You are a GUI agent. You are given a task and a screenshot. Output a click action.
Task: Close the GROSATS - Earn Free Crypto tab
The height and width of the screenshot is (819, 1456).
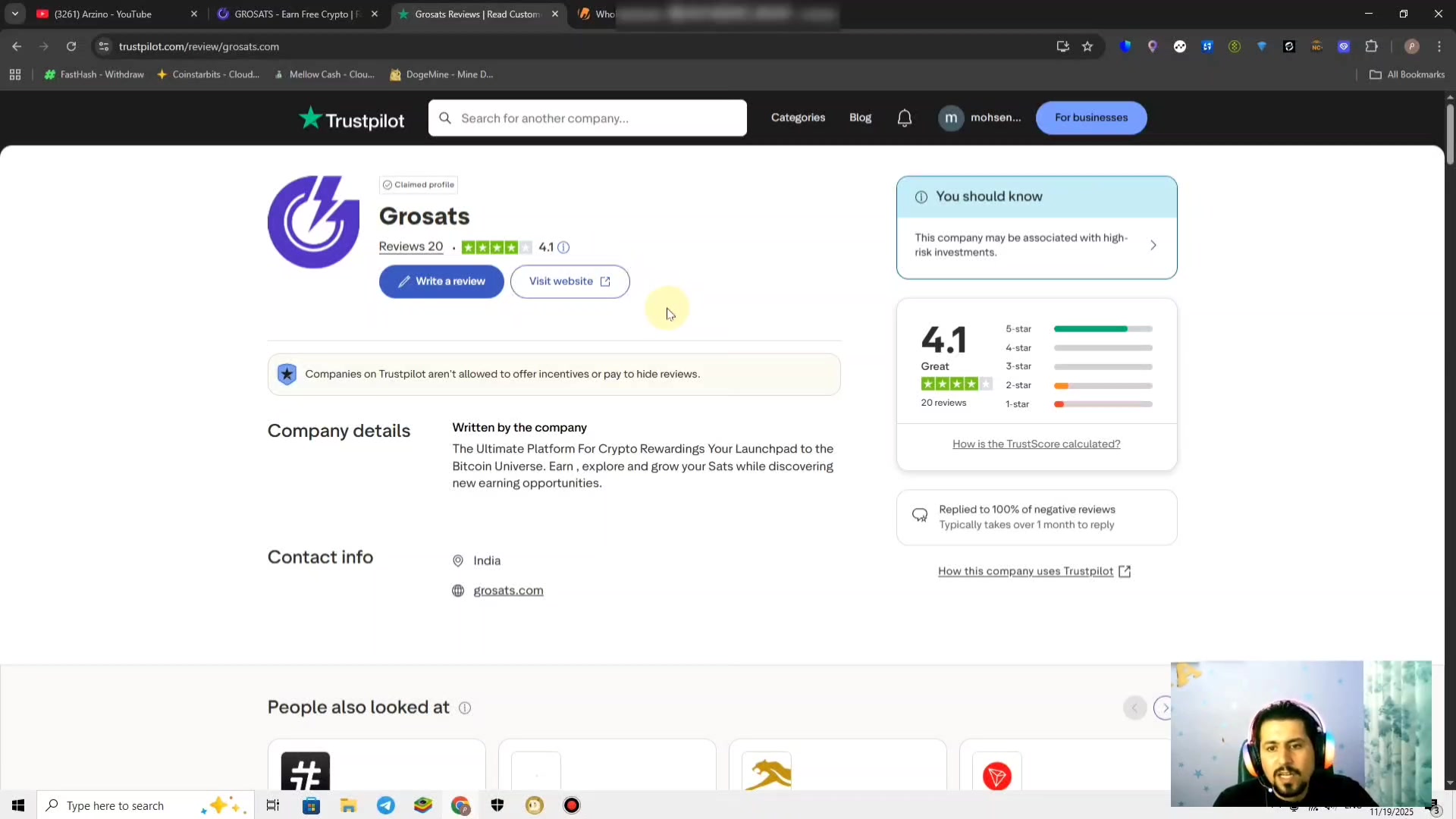click(x=374, y=14)
